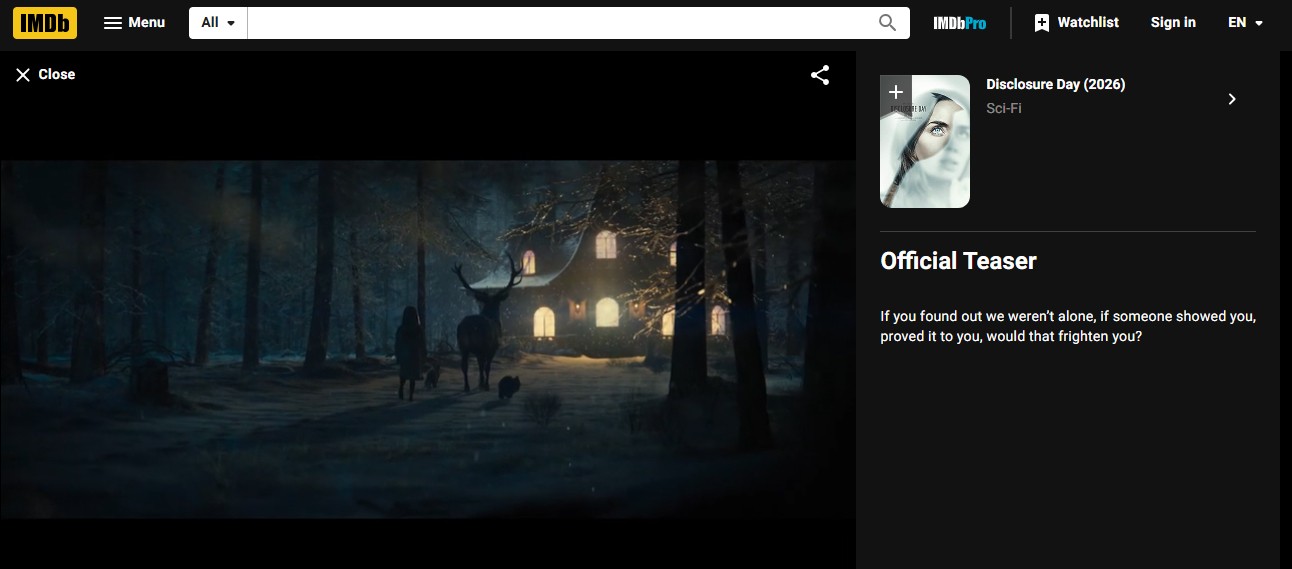This screenshot has height=569, width=1292.
Task: Click the X icon to close the video
Action: [23, 75]
